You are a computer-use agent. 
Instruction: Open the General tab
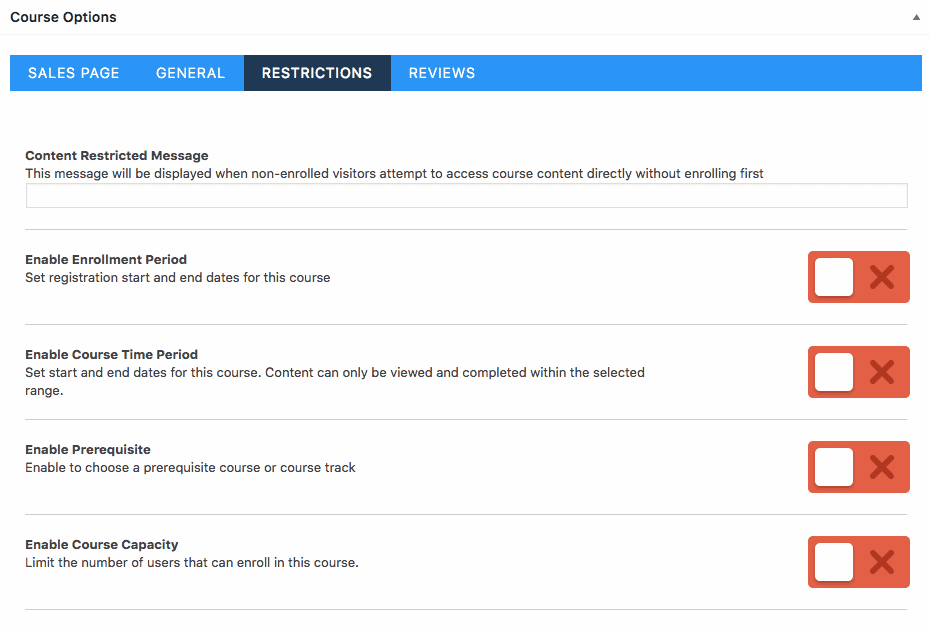(x=190, y=73)
